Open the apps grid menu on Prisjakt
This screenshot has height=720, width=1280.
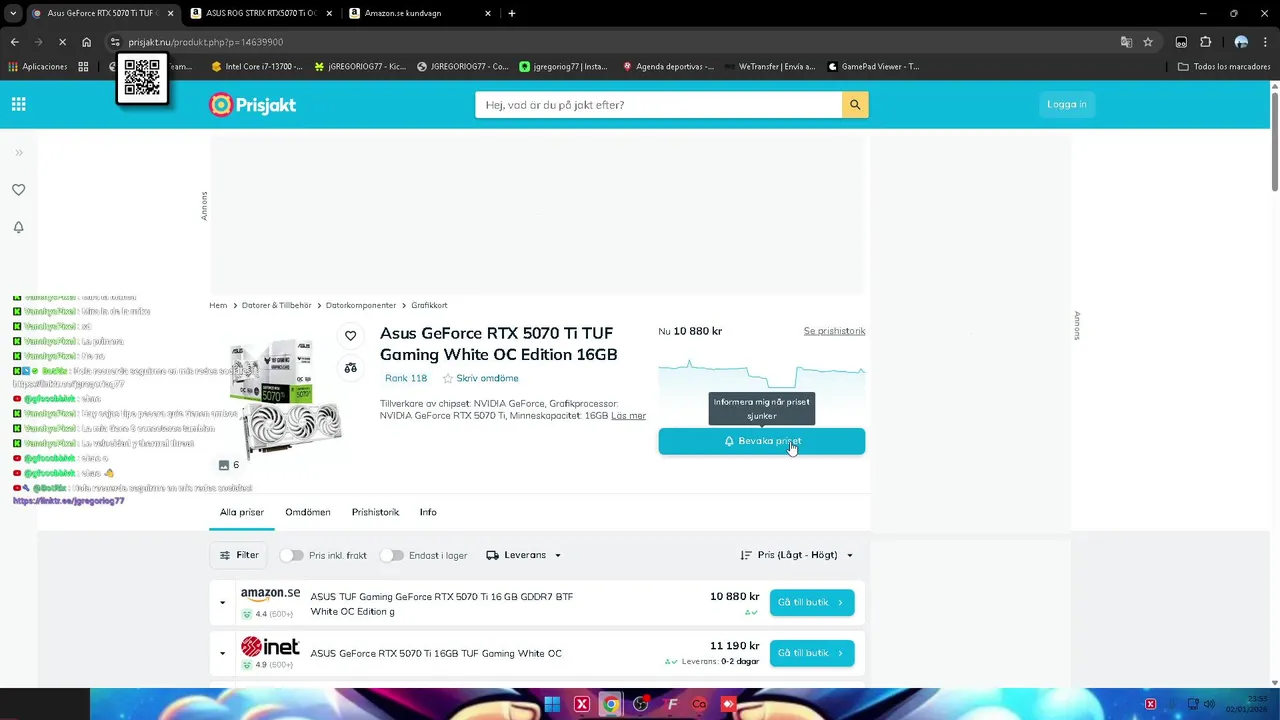pos(19,104)
